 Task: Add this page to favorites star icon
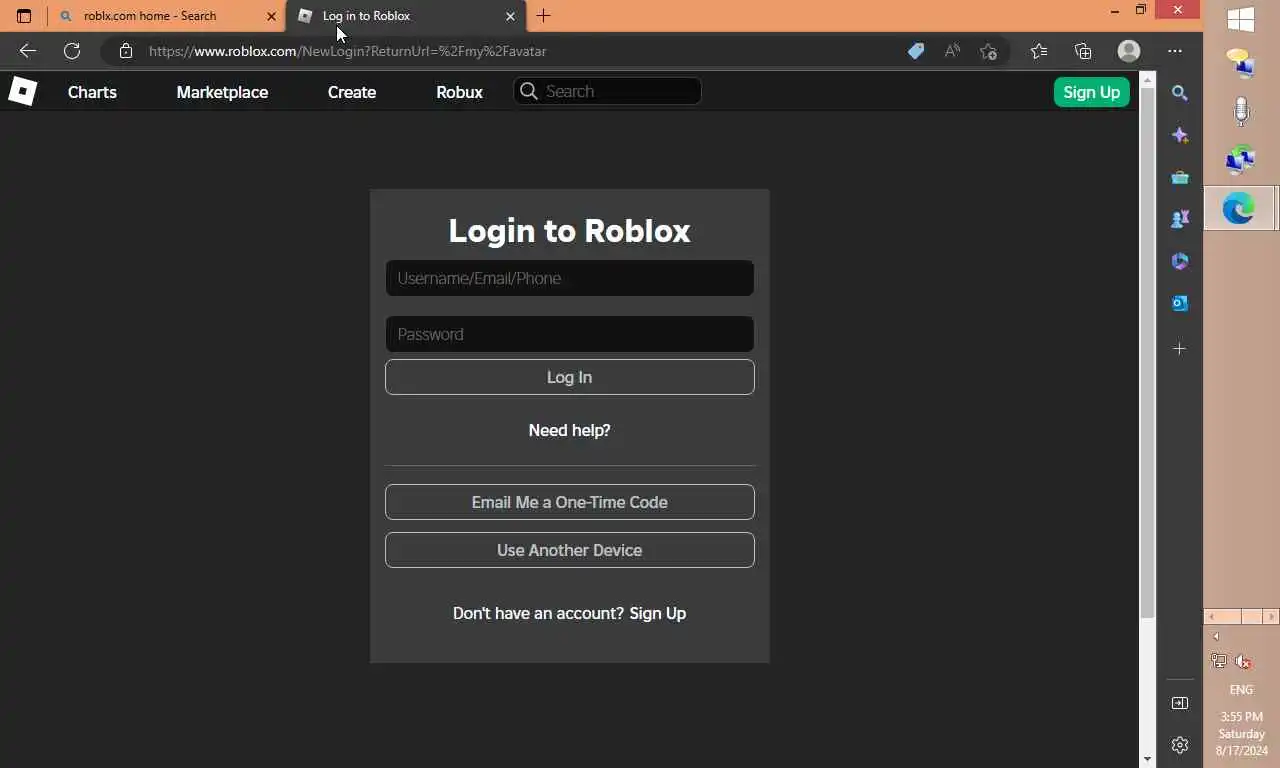988,51
